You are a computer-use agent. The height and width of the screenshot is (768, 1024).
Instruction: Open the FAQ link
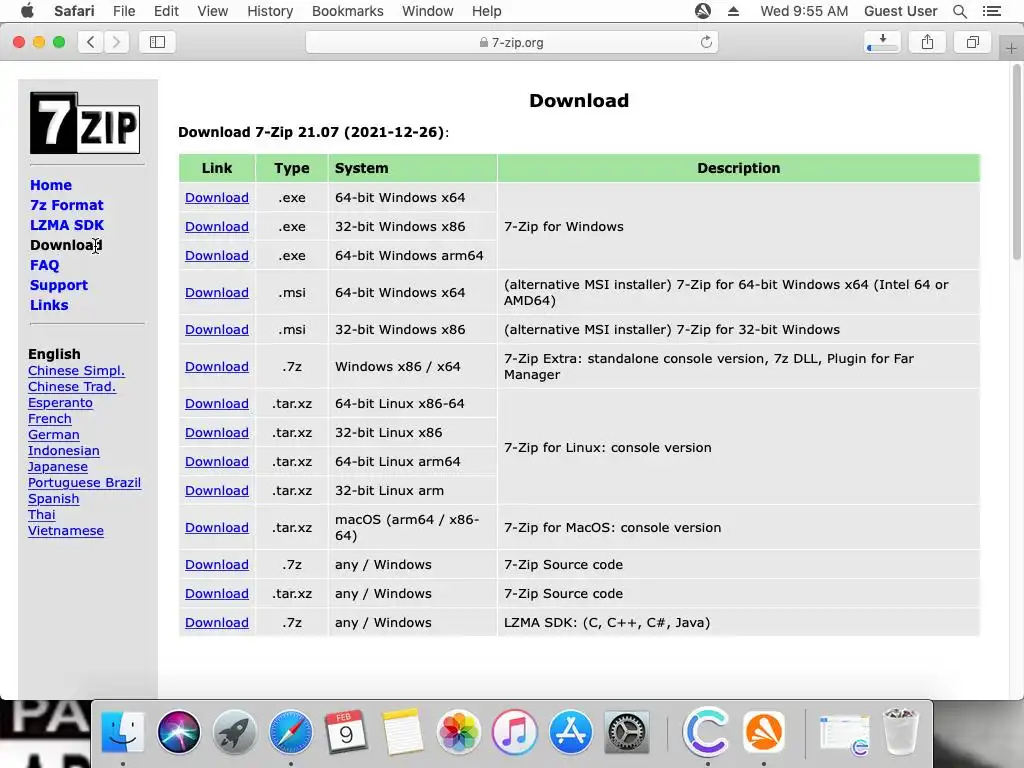44,265
